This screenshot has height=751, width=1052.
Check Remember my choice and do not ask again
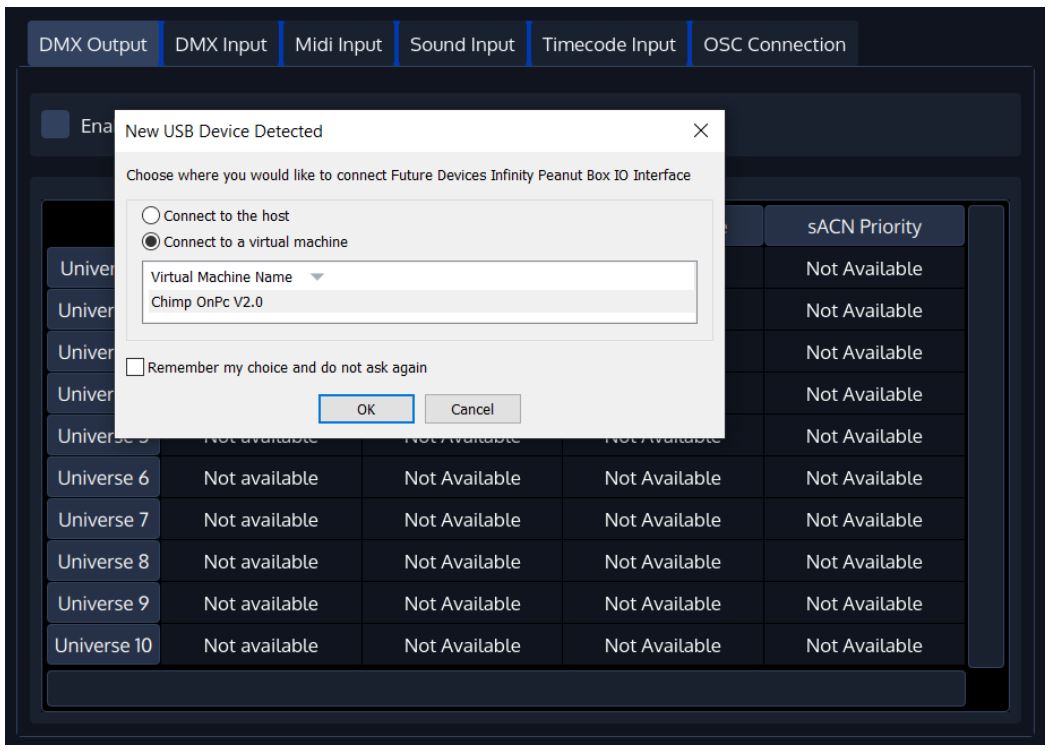[x=136, y=367]
